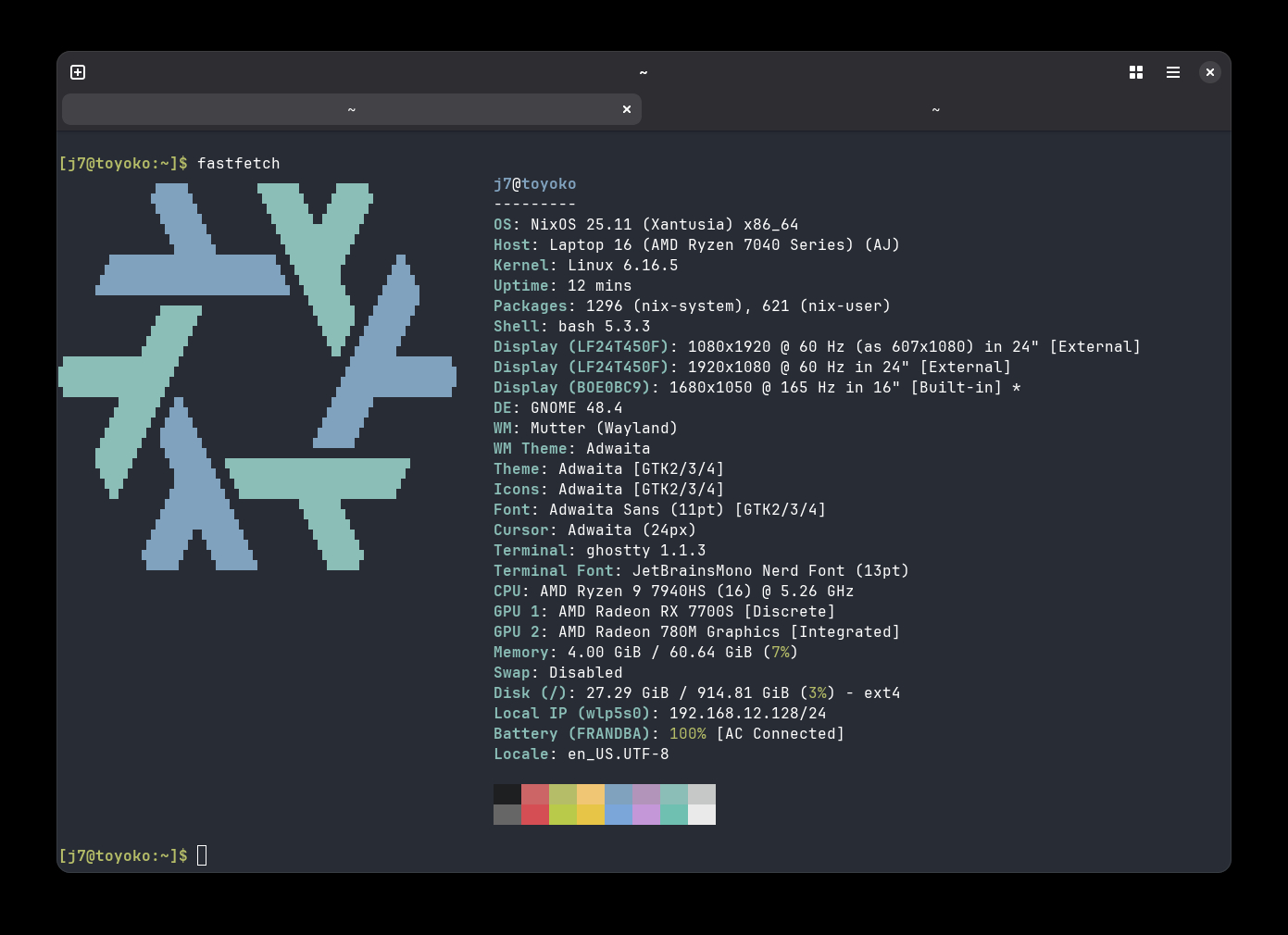Viewport: 1288px width, 935px height.
Task: Close the first tab with its X
Action: point(627,109)
